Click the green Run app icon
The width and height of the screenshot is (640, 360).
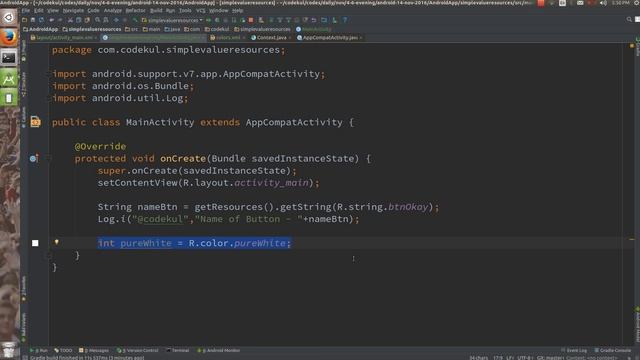(209, 20)
